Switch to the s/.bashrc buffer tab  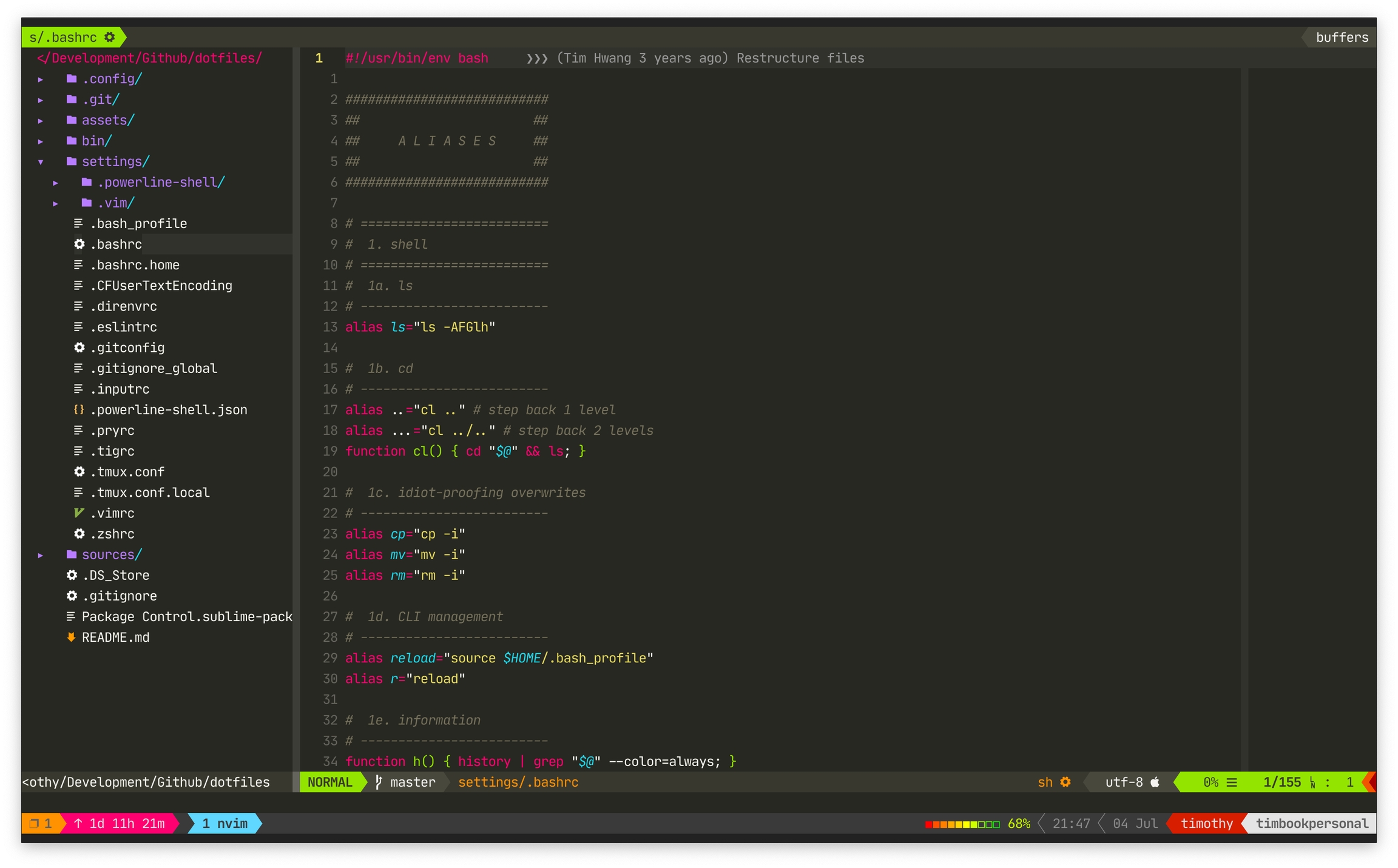[x=63, y=37]
